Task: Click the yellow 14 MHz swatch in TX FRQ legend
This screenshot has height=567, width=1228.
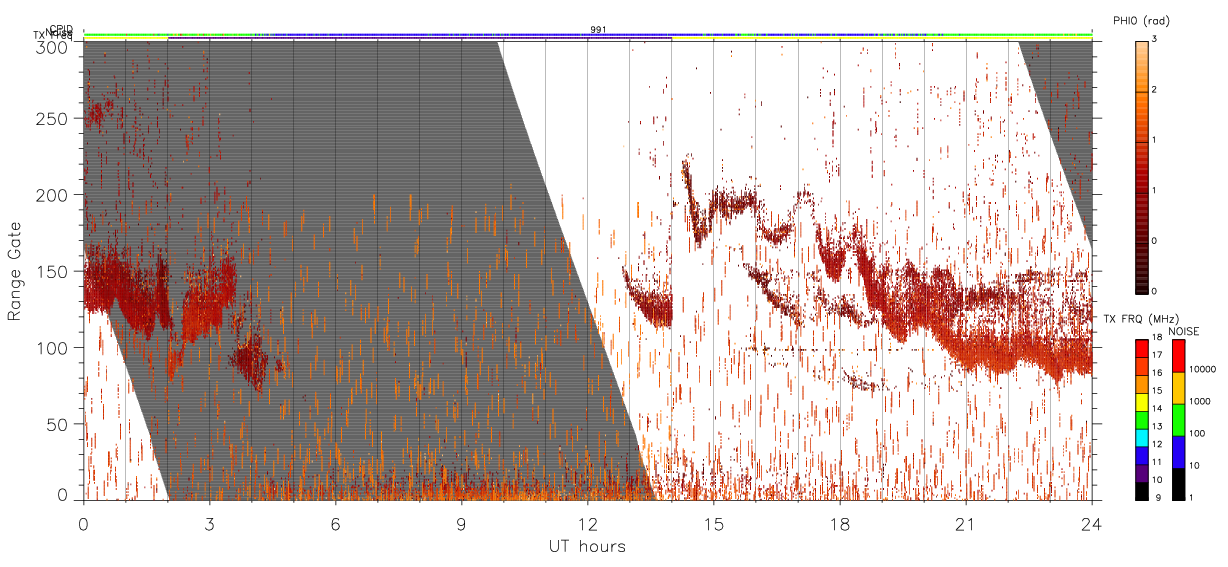Action: pos(1140,402)
